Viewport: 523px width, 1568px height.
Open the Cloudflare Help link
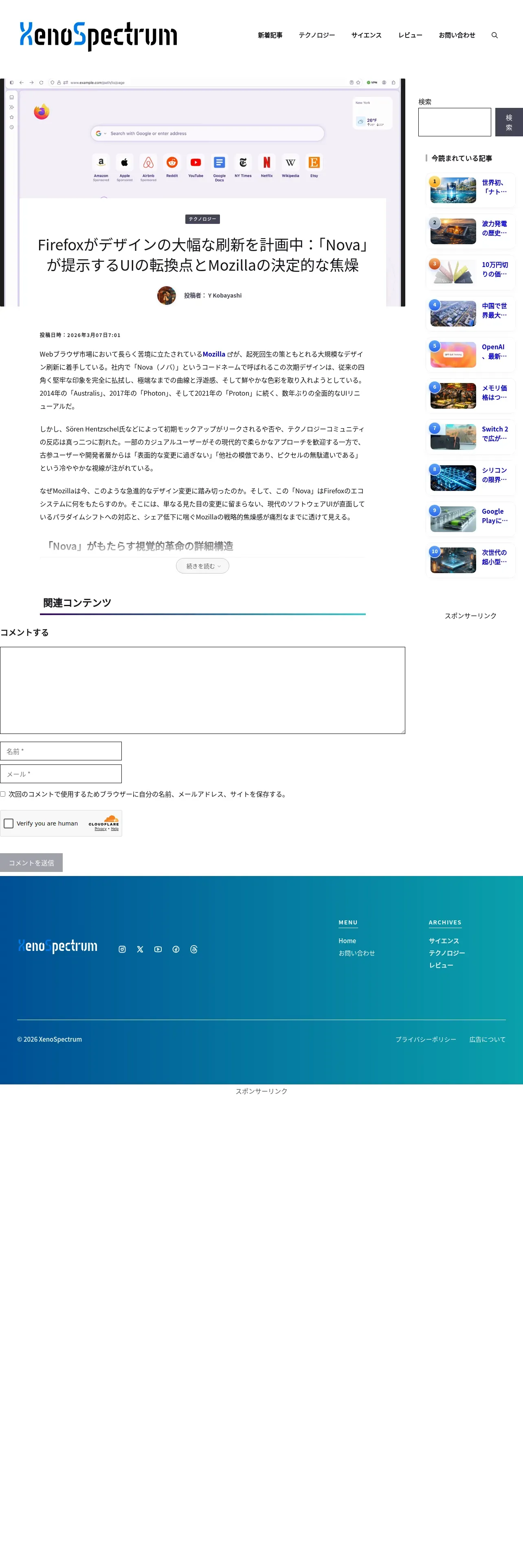tap(114, 829)
